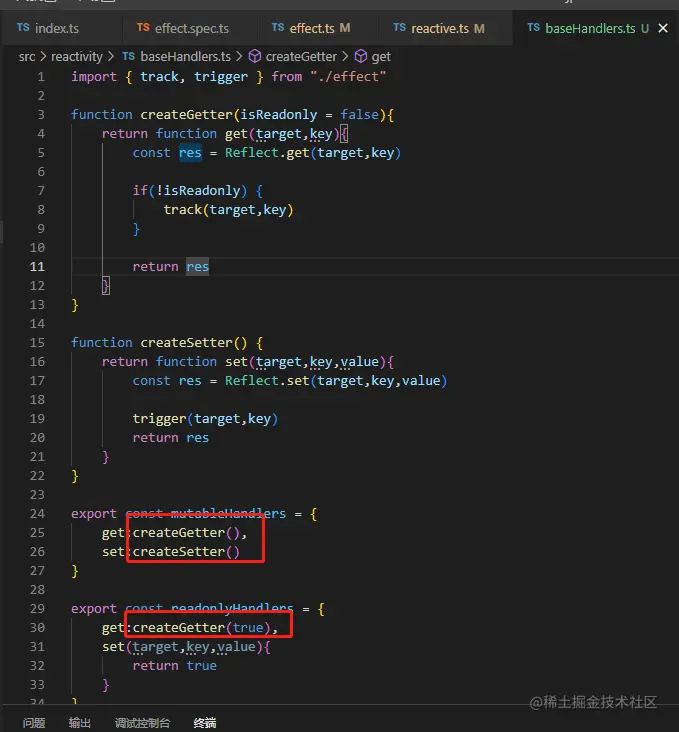The height and width of the screenshot is (732, 679).
Task: Click 'track' in the import statement
Action: [159, 77]
